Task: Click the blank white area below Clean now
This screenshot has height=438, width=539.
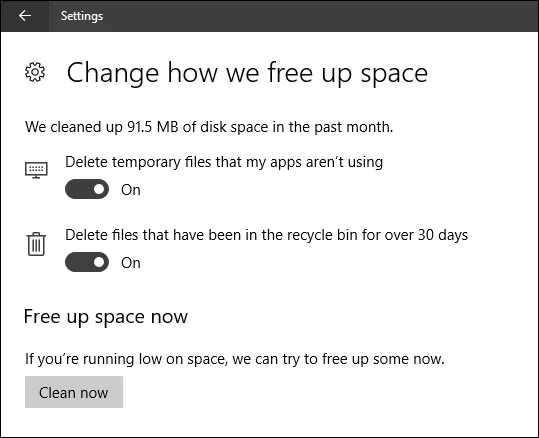Action: point(270,423)
